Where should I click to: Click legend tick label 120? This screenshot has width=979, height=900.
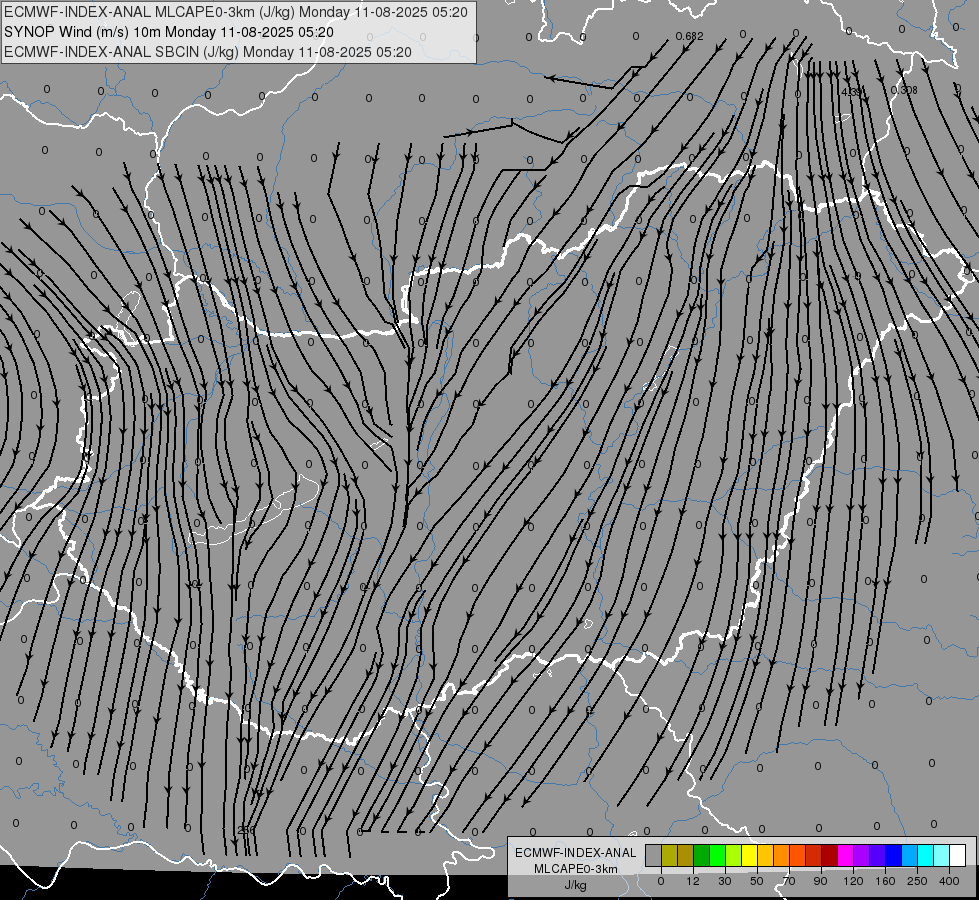(x=853, y=881)
